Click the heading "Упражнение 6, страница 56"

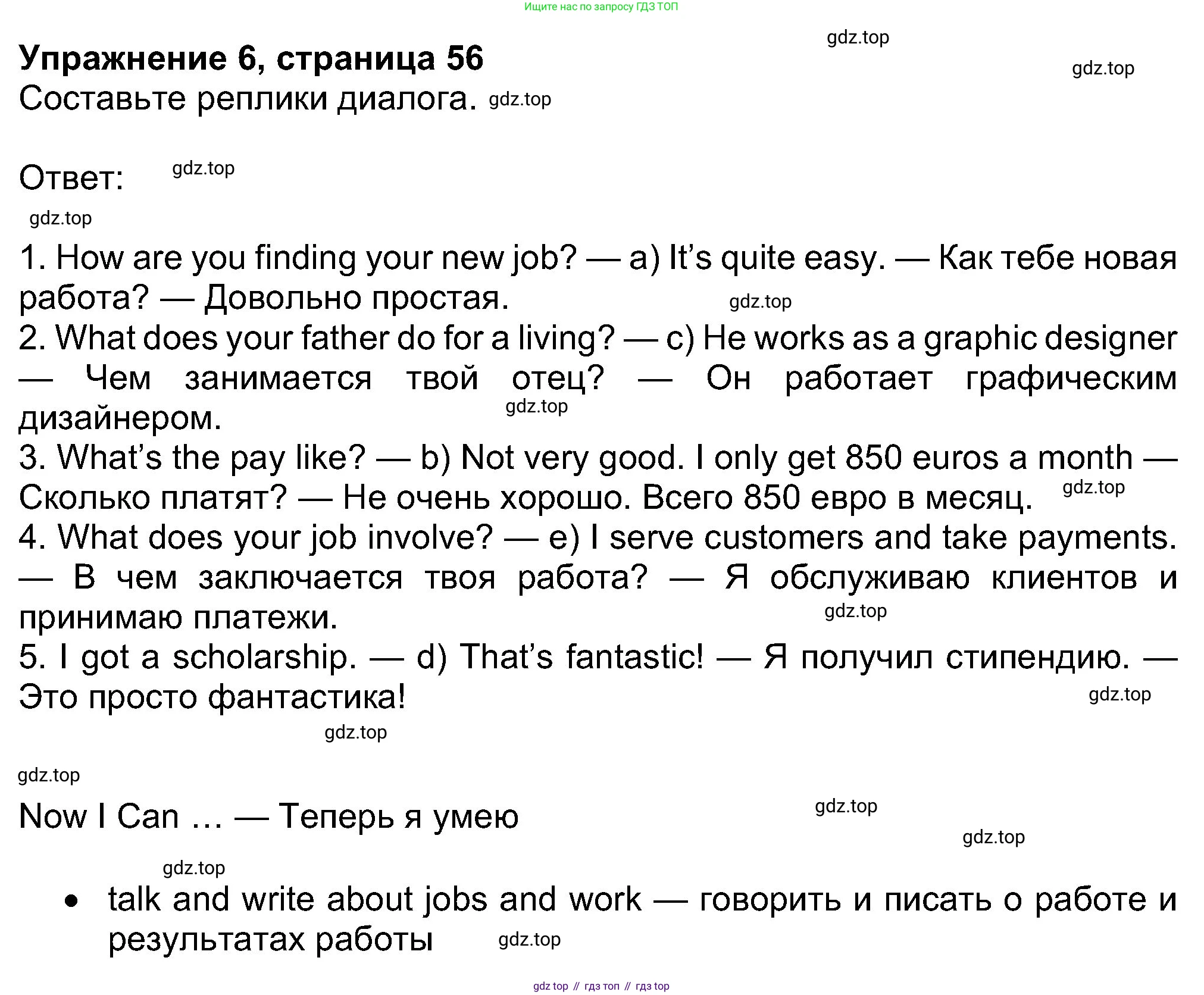click(251, 58)
